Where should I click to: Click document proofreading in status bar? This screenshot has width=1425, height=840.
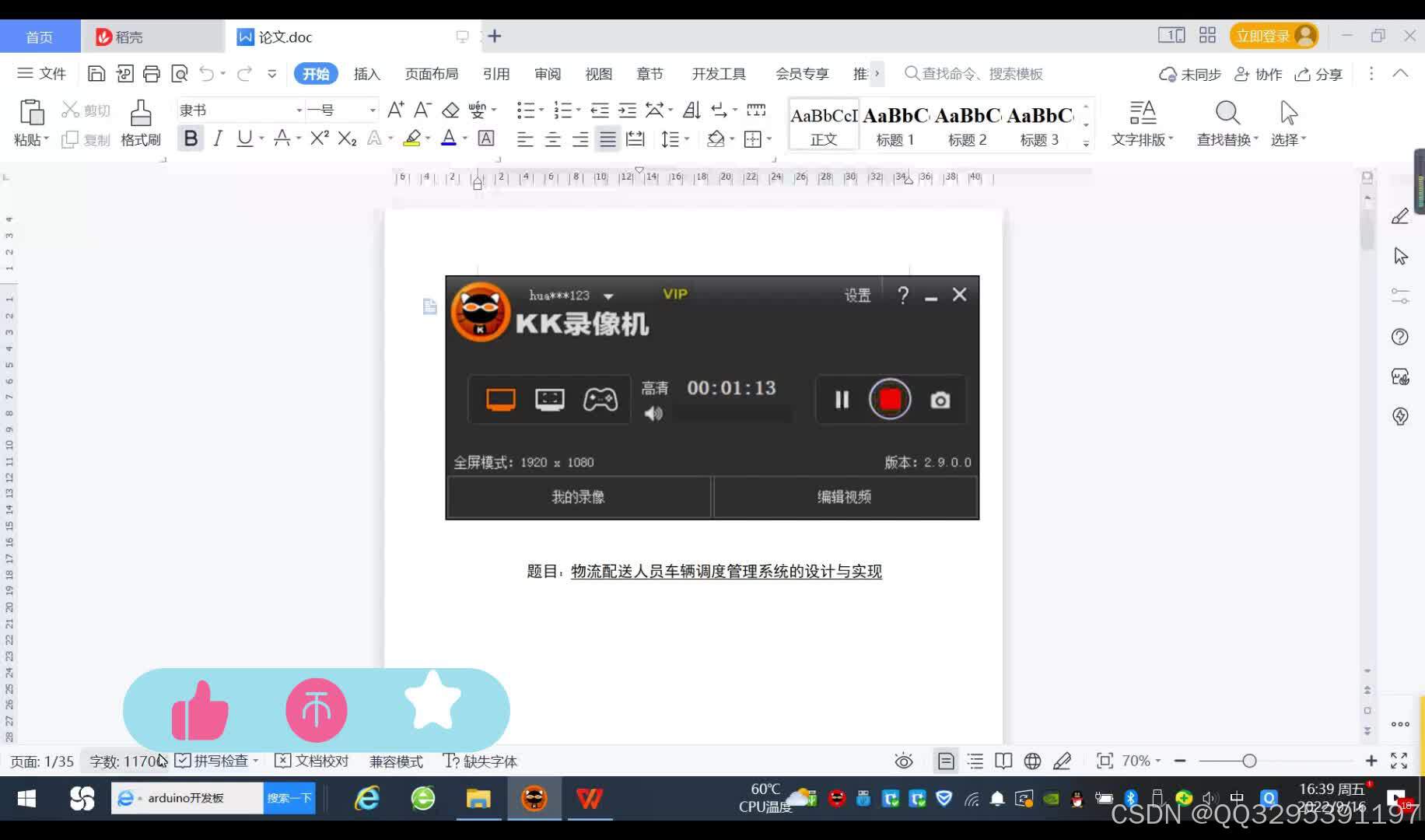click(312, 761)
